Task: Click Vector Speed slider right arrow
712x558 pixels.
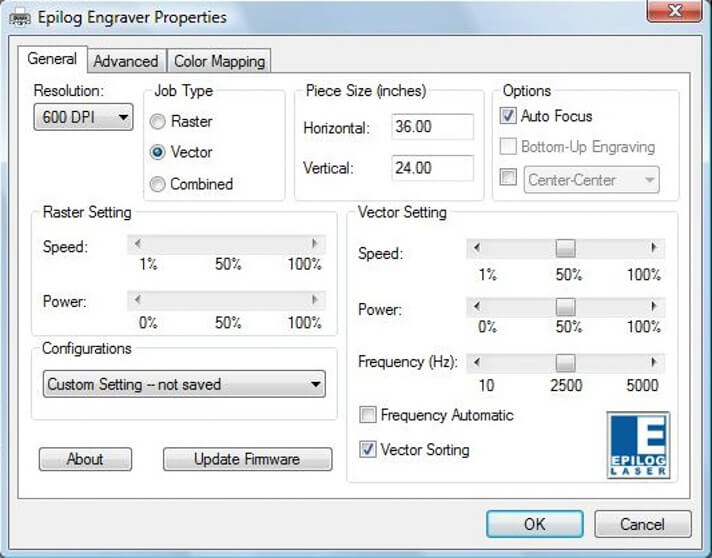Action: tap(654, 248)
